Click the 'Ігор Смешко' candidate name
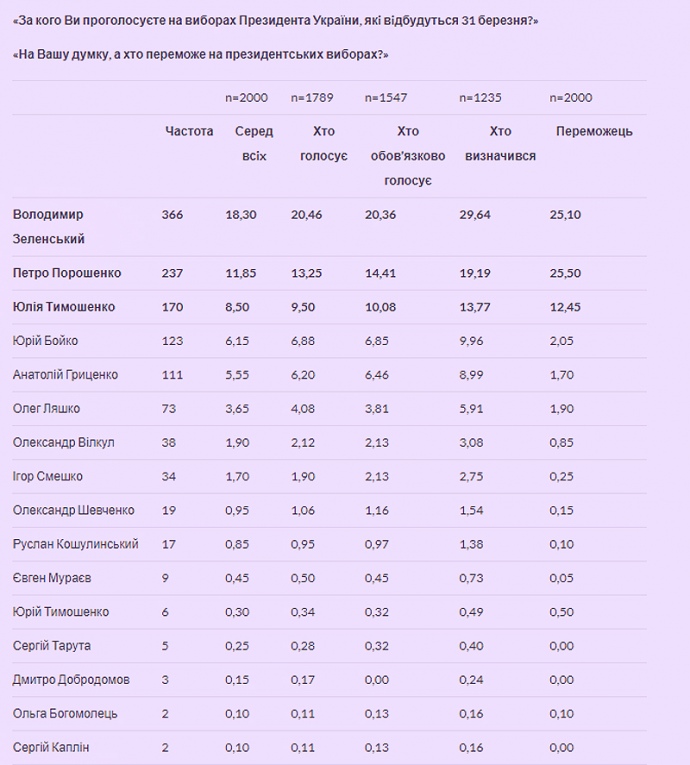 pyautogui.click(x=48, y=477)
